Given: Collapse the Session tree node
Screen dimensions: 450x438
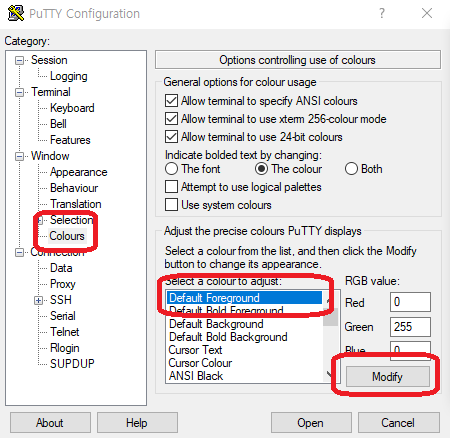Looking at the screenshot, I should pyautogui.click(x=19, y=60).
